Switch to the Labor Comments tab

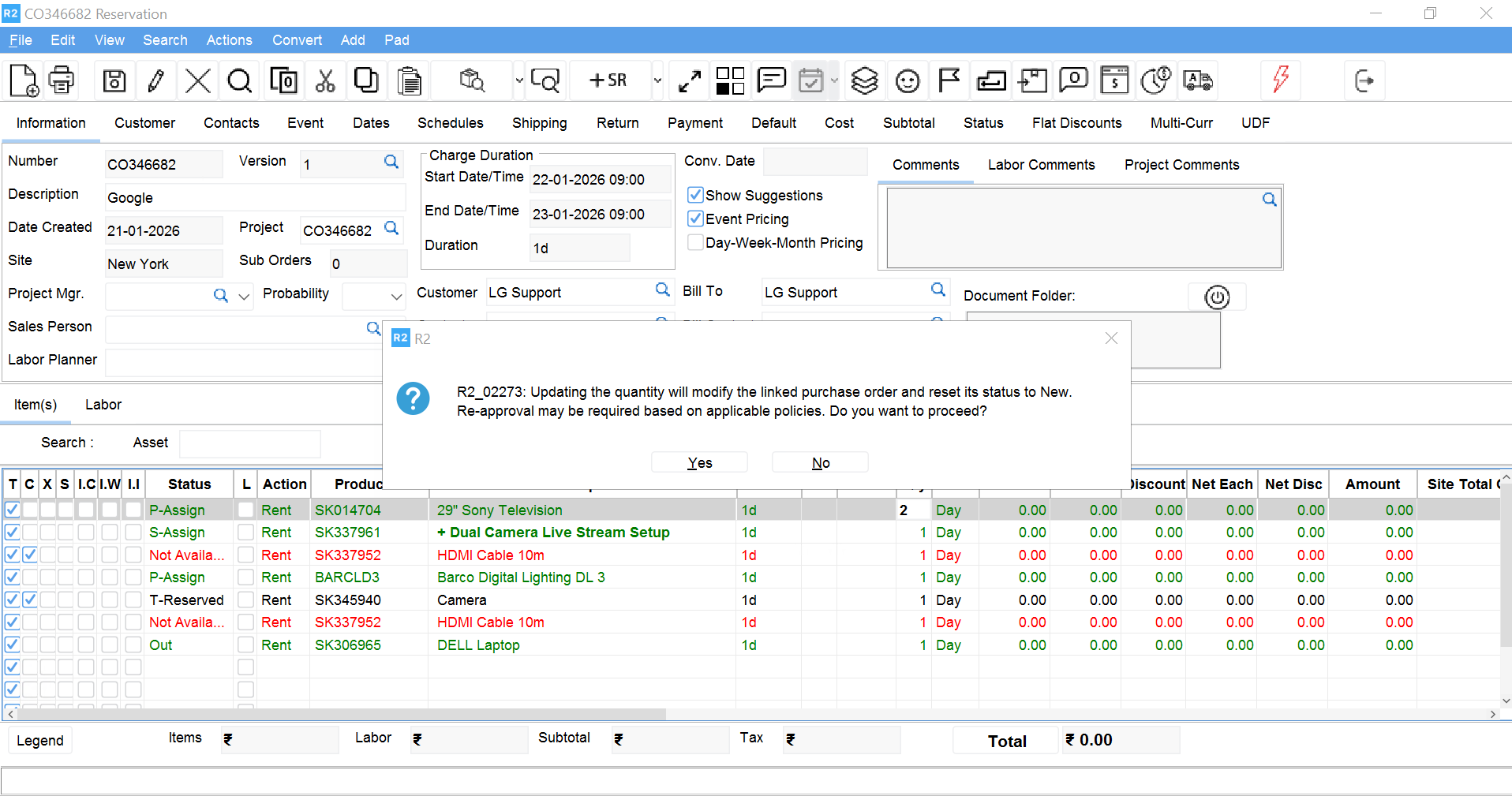point(1041,165)
